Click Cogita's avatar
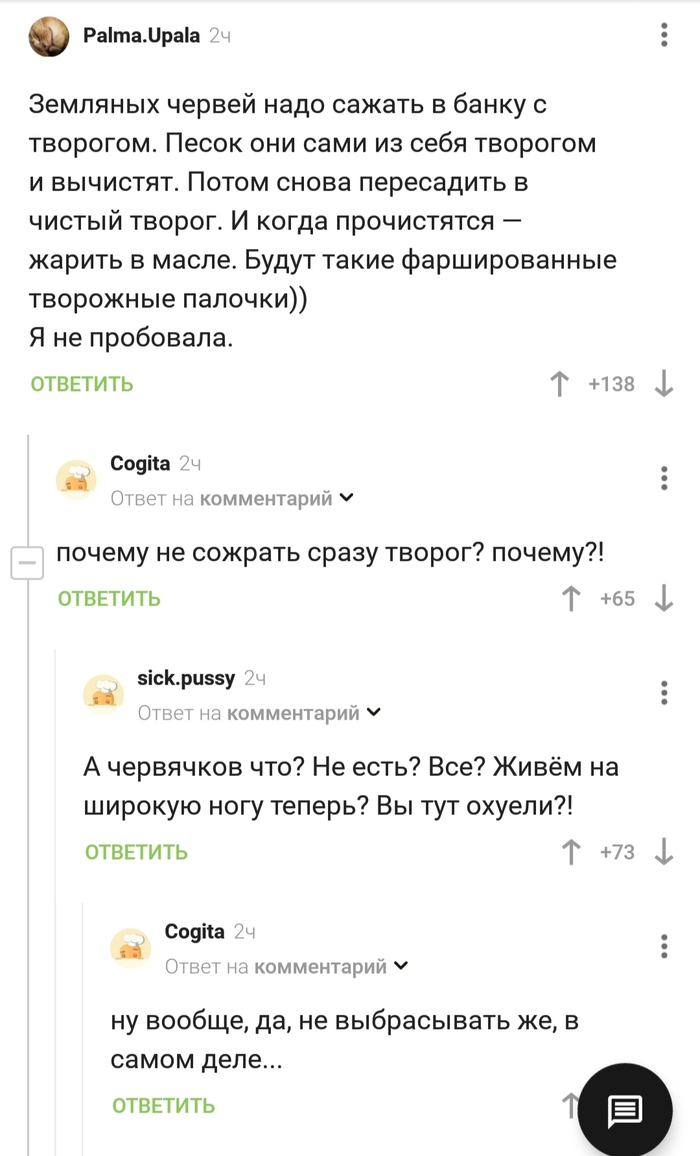The height and width of the screenshot is (1156, 700). [x=78, y=479]
